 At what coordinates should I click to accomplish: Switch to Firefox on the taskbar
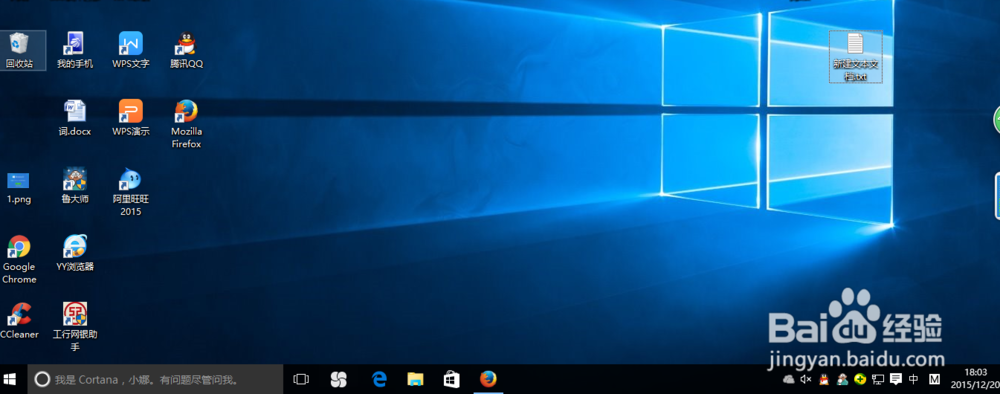488,379
